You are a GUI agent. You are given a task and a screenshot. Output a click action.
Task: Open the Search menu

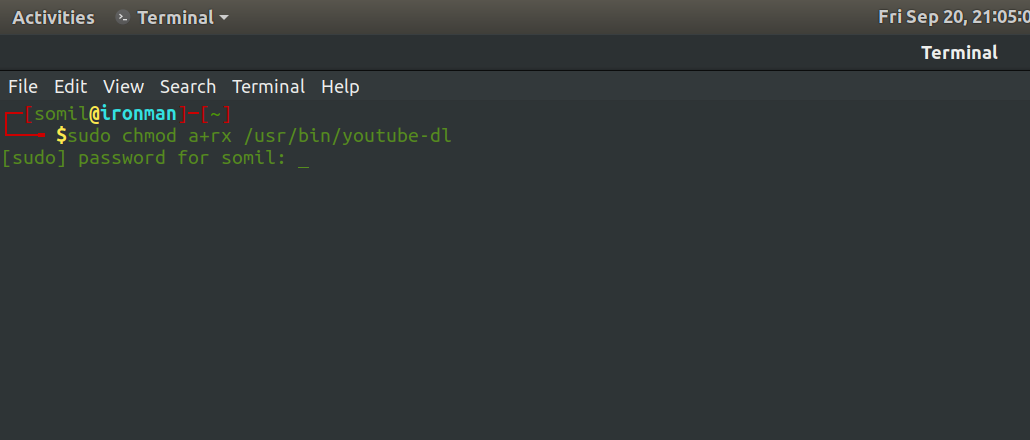click(x=188, y=87)
